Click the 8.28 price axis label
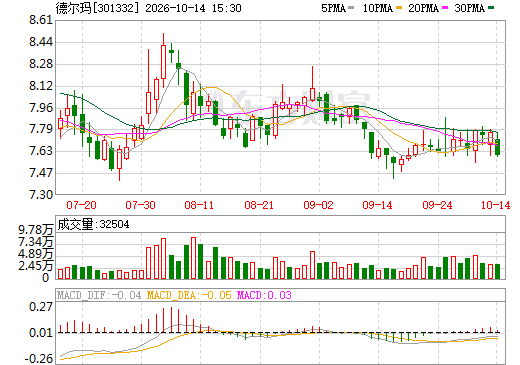The image size is (520, 365). click(x=41, y=64)
